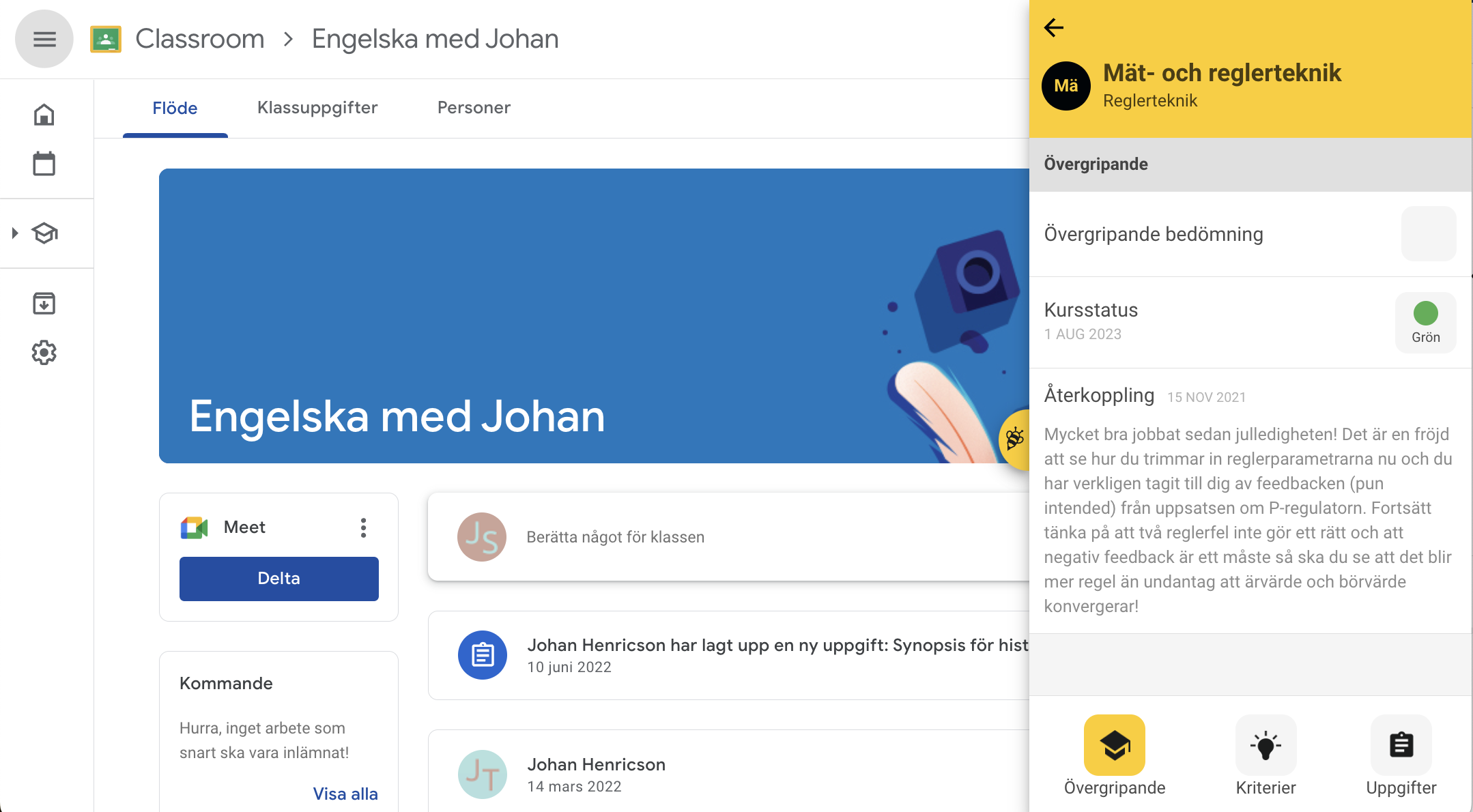Click the green Kursstatus indicator
The image size is (1473, 812).
1425,314
